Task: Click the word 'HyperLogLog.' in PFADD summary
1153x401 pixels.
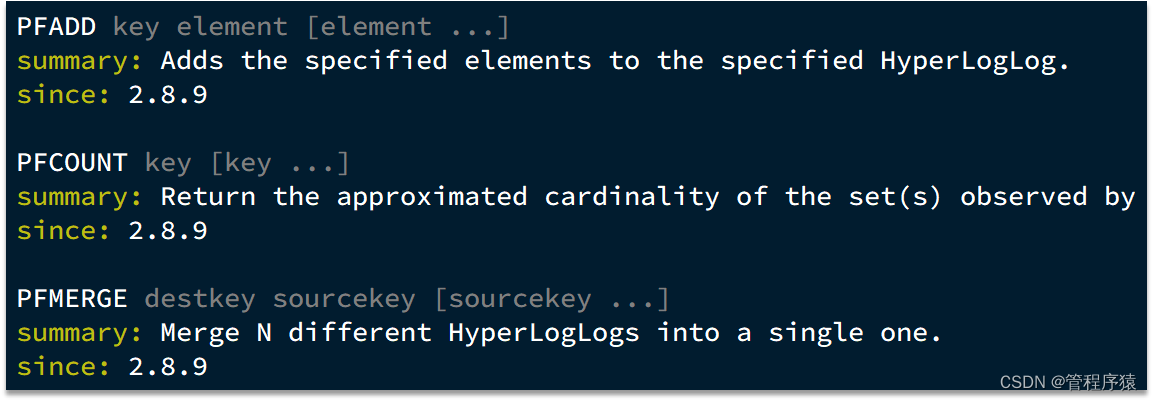Action: [974, 62]
